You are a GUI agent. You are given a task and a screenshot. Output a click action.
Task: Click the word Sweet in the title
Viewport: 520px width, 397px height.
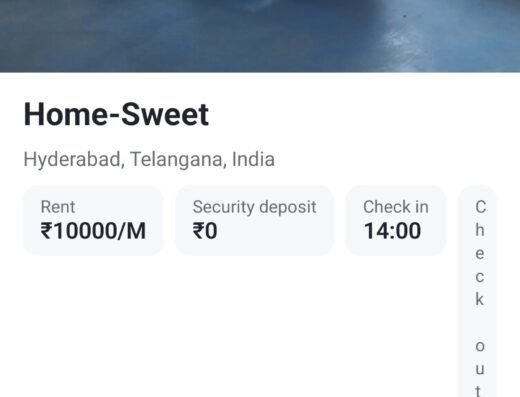(x=165, y=115)
